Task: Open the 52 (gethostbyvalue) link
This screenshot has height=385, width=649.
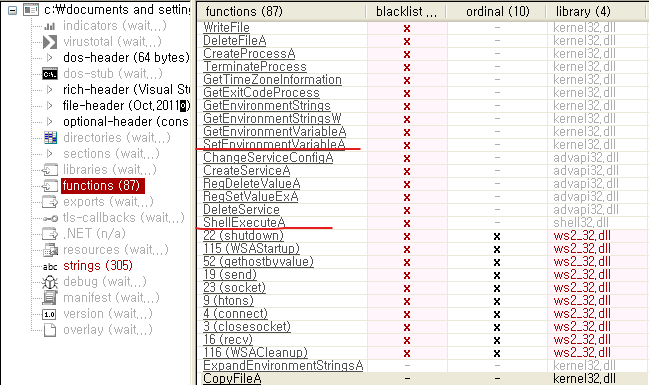Action: tap(258, 262)
